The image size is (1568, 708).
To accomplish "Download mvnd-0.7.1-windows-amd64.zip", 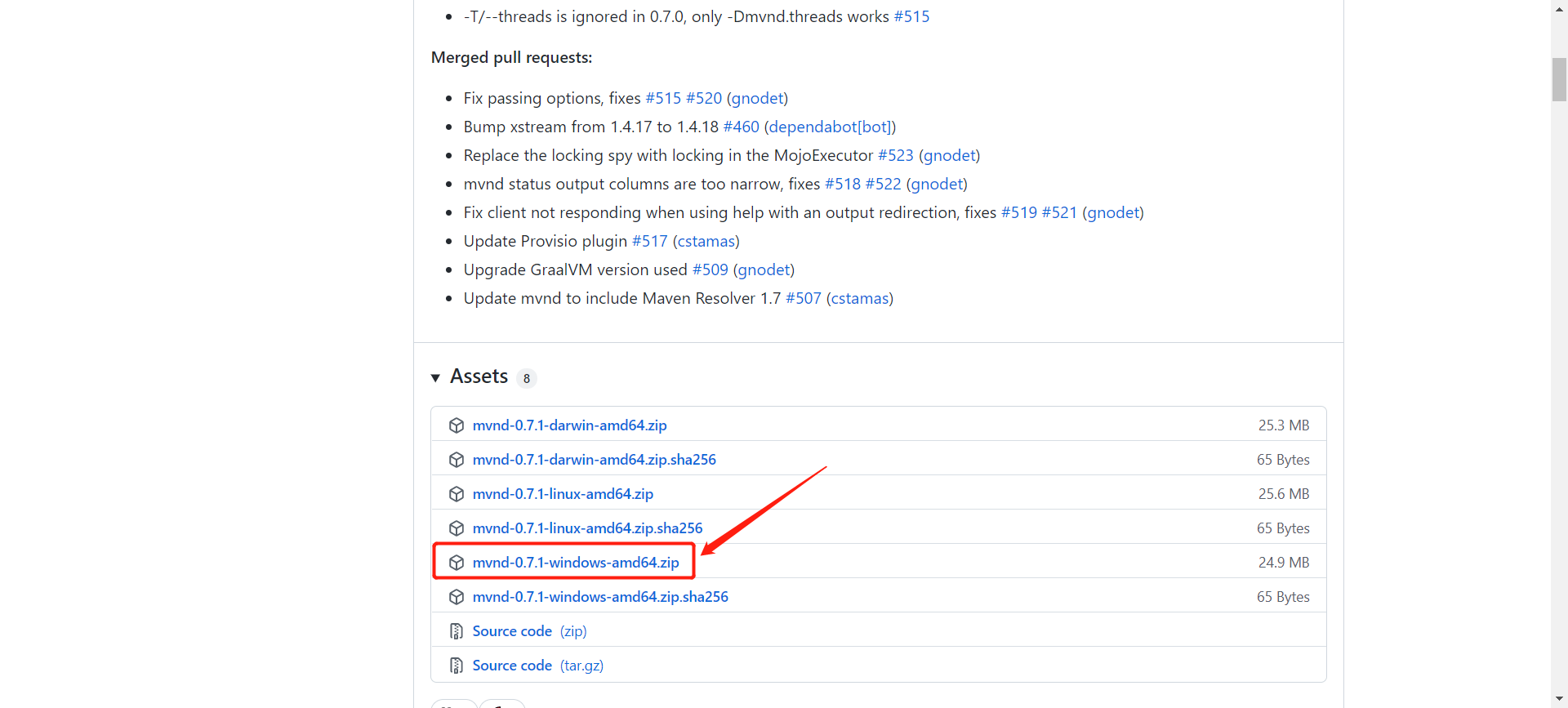I will coord(576,563).
